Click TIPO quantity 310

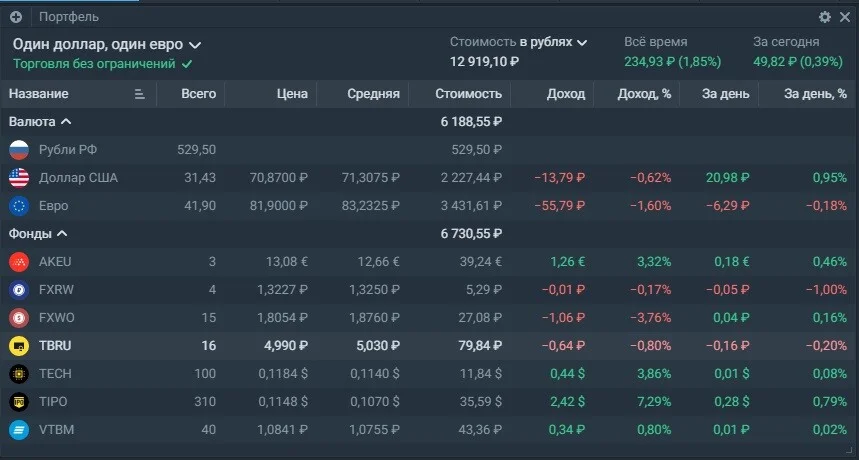[x=205, y=401]
